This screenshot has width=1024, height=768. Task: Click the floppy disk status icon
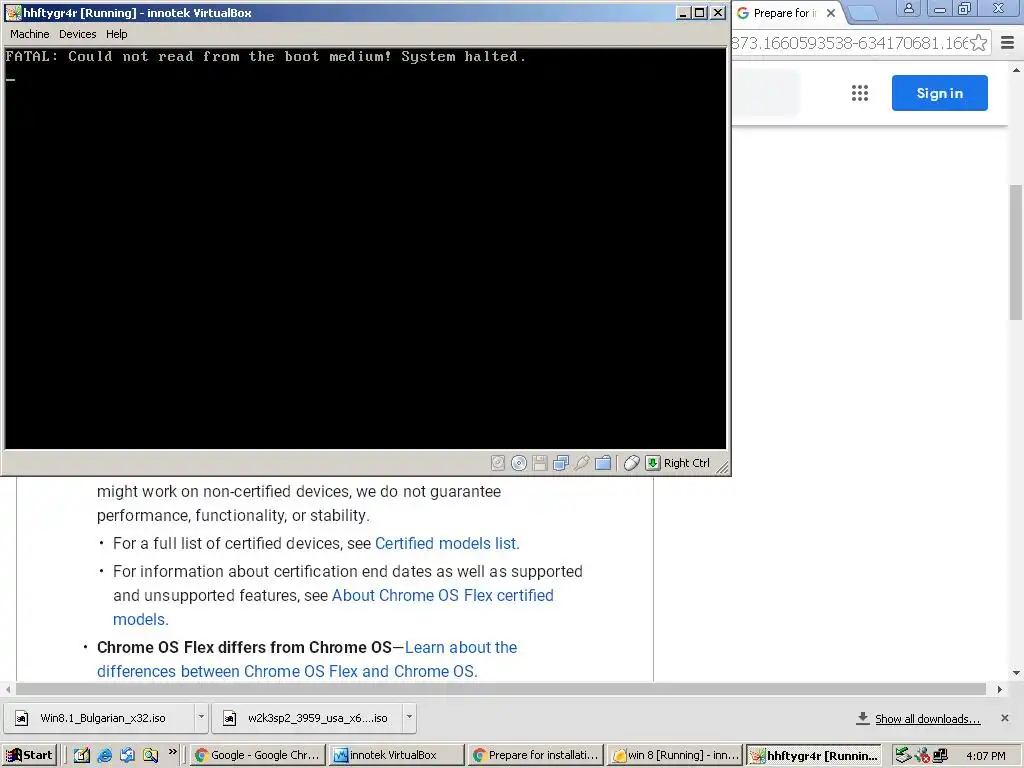point(539,463)
